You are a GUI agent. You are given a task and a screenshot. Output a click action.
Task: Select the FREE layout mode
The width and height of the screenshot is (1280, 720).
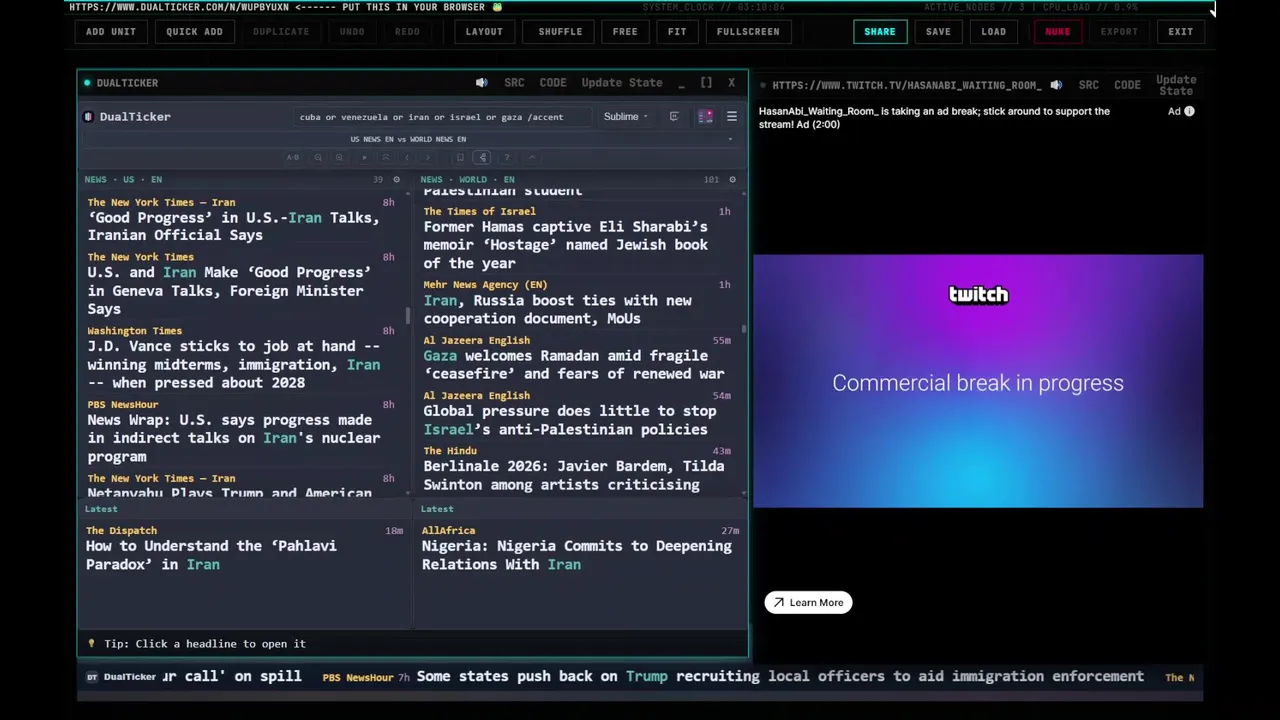[x=625, y=31]
